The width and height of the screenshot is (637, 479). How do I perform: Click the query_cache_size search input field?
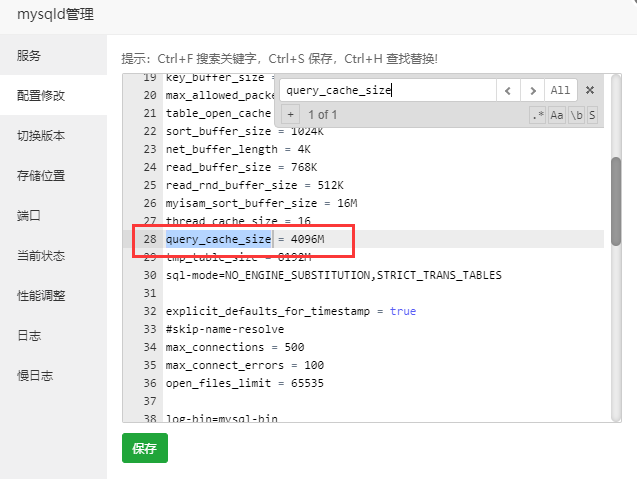tap(388, 90)
